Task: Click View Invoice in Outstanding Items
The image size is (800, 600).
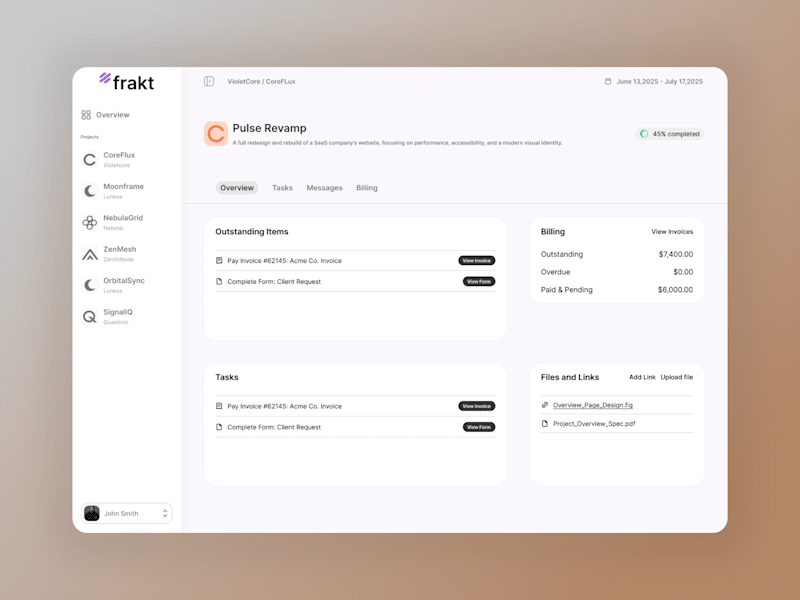Action: pos(477,260)
